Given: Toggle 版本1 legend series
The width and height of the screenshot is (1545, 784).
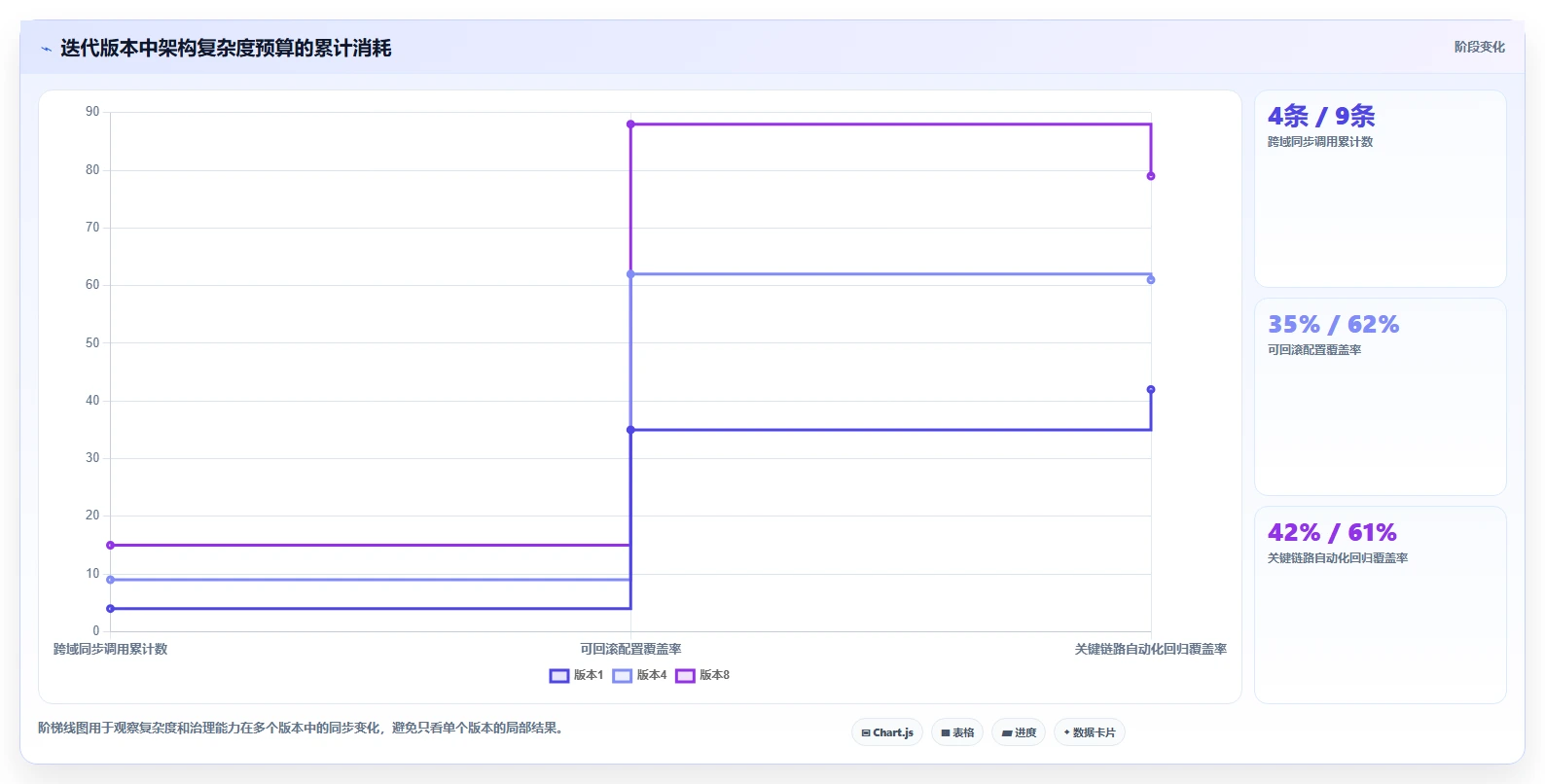Looking at the screenshot, I should pos(577,675).
